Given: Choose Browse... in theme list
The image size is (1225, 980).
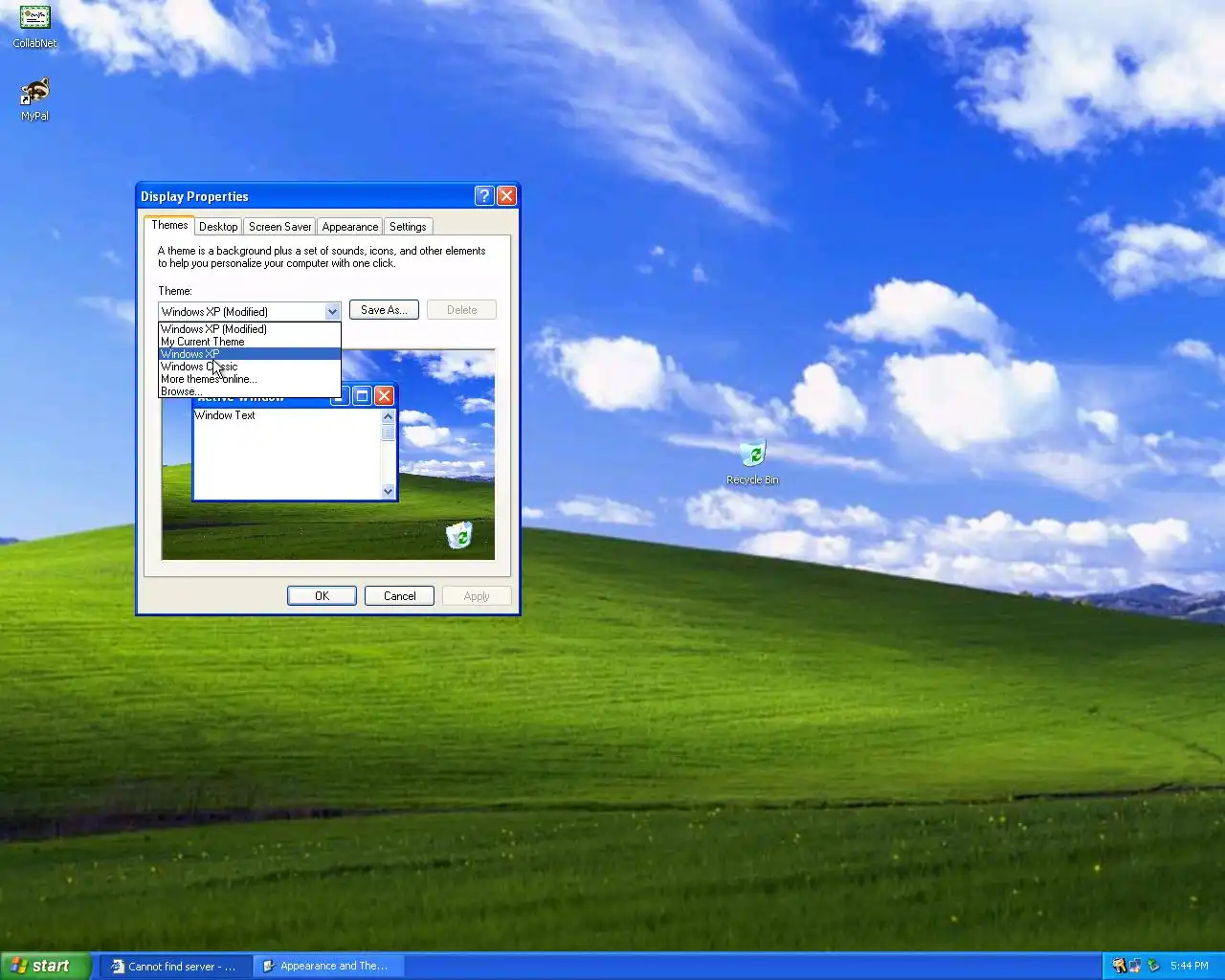Looking at the screenshot, I should tap(249, 391).
